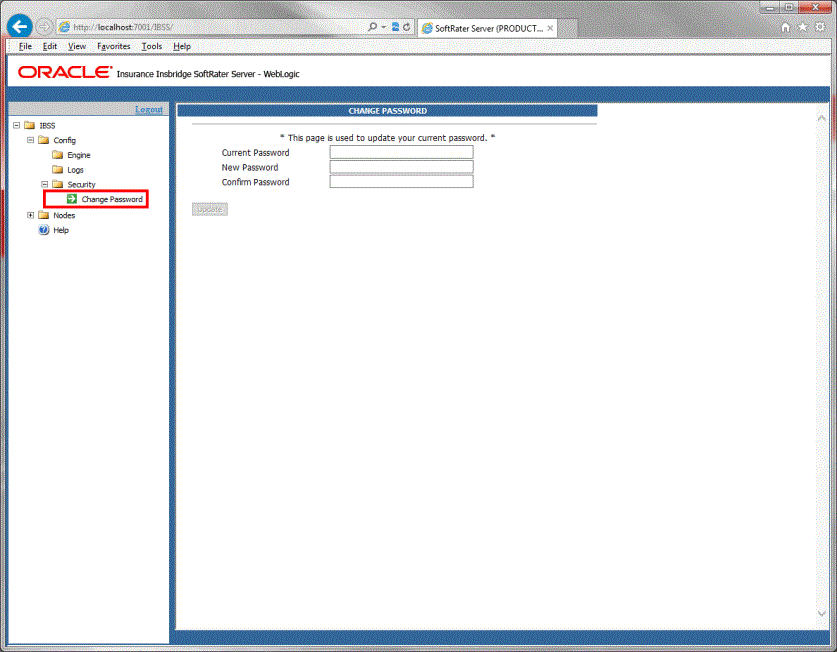The image size is (837, 652).
Task: Open the Edit menu
Action: point(50,46)
